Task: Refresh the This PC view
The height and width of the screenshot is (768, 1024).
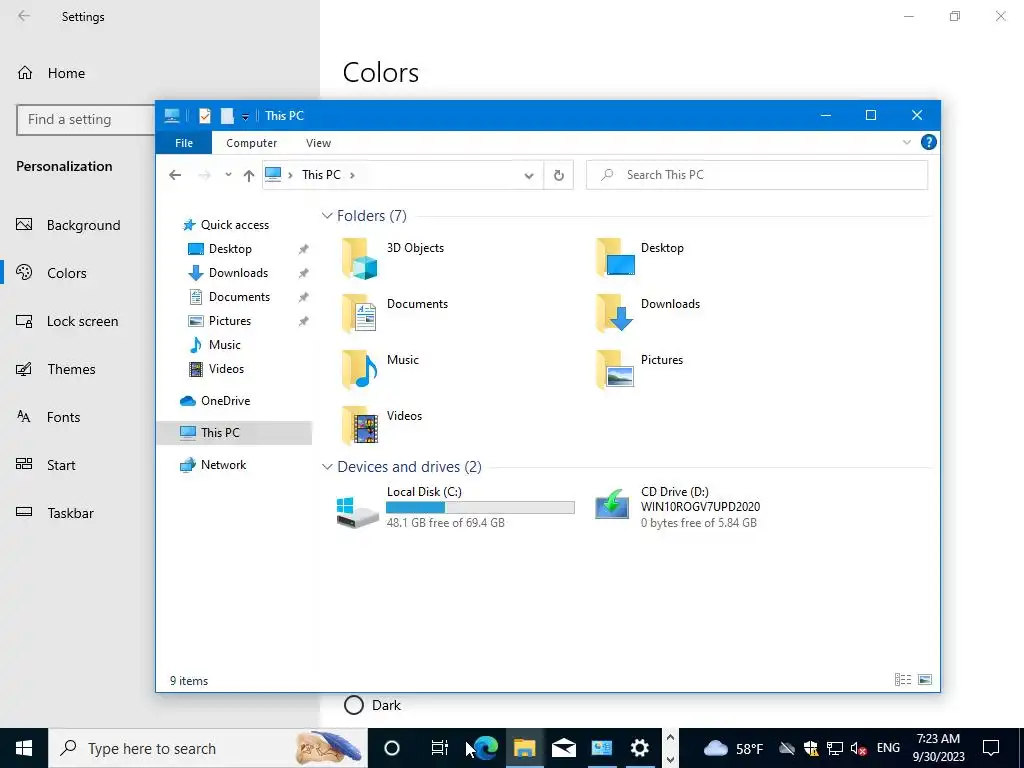Action: coord(559,175)
